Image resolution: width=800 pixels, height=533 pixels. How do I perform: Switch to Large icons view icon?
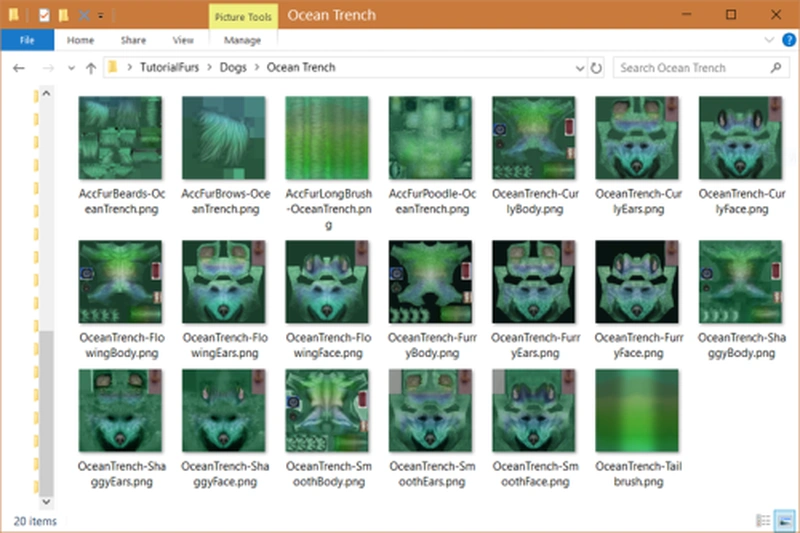pyautogui.click(x=784, y=521)
